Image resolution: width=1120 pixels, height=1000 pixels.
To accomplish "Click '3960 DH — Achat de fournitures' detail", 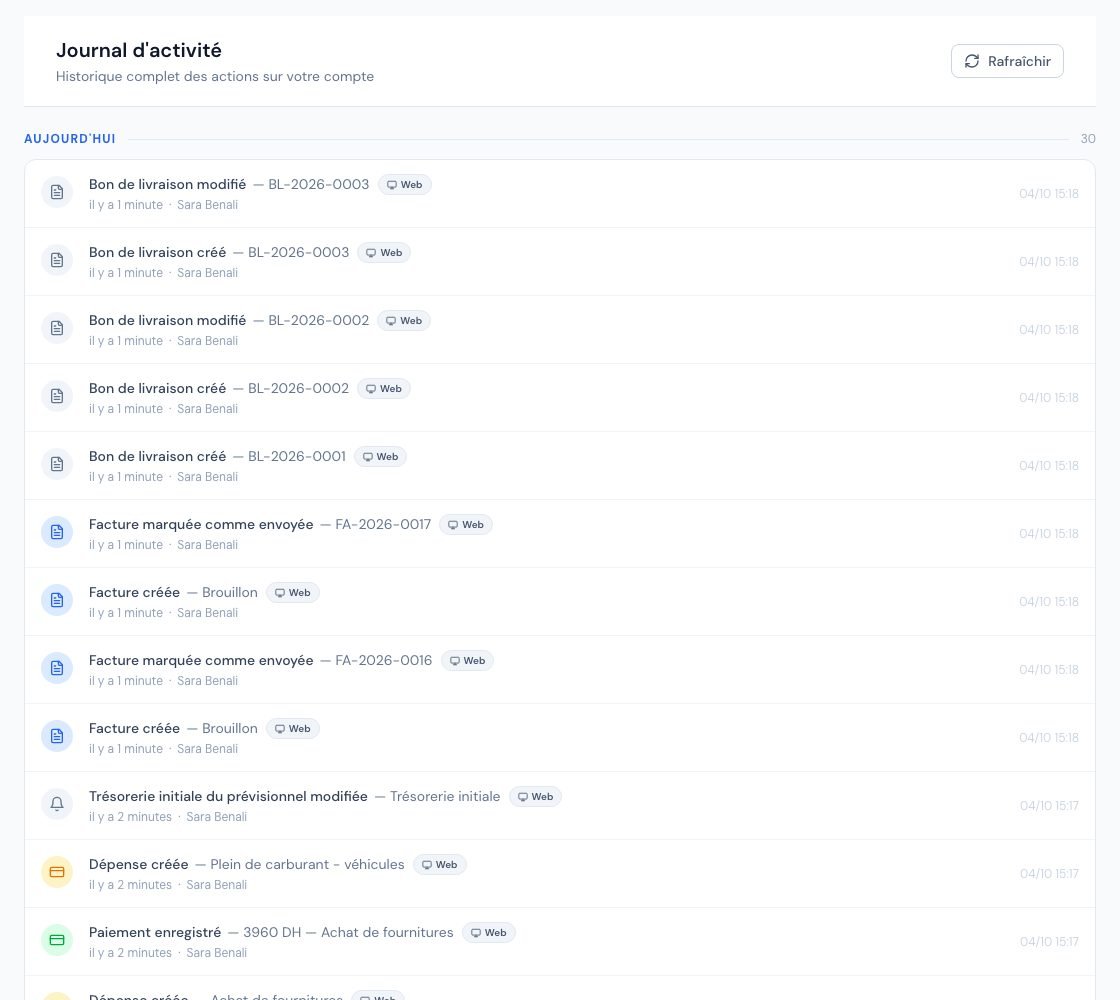I will coord(348,932).
